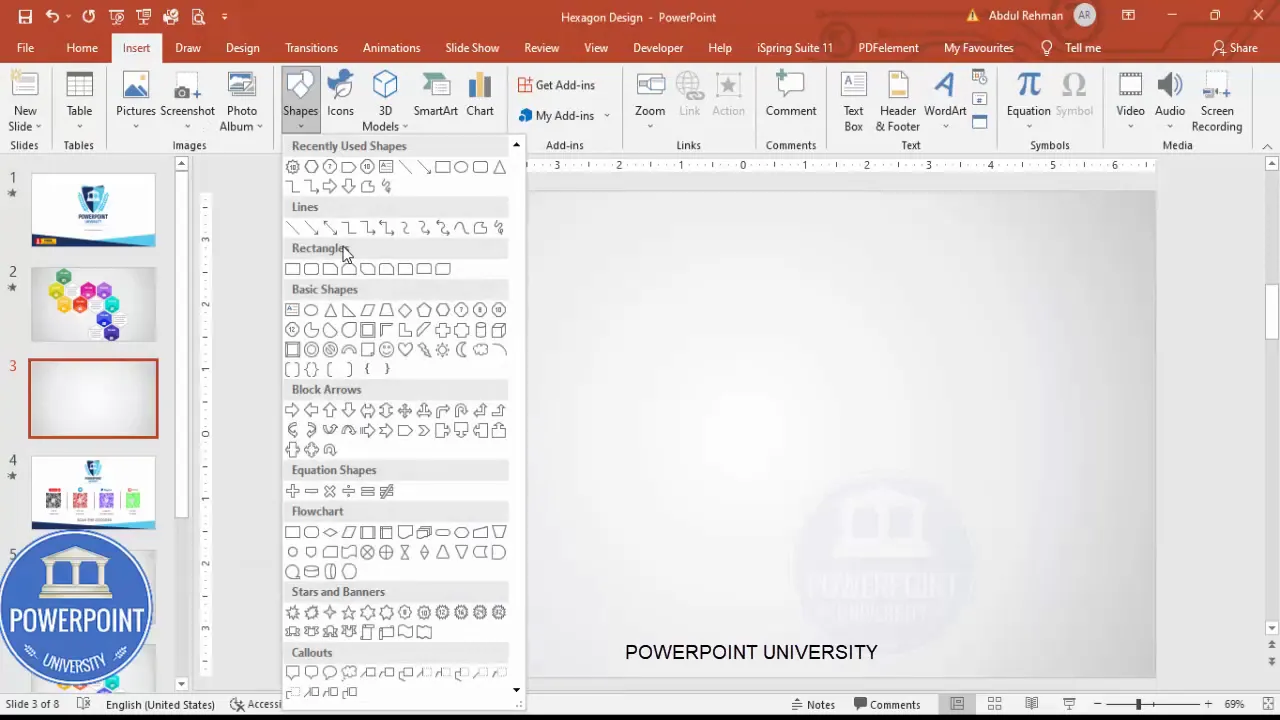The height and width of the screenshot is (720, 1280).
Task: Choose the Lightning Bolt shape
Action: (424, 350)
